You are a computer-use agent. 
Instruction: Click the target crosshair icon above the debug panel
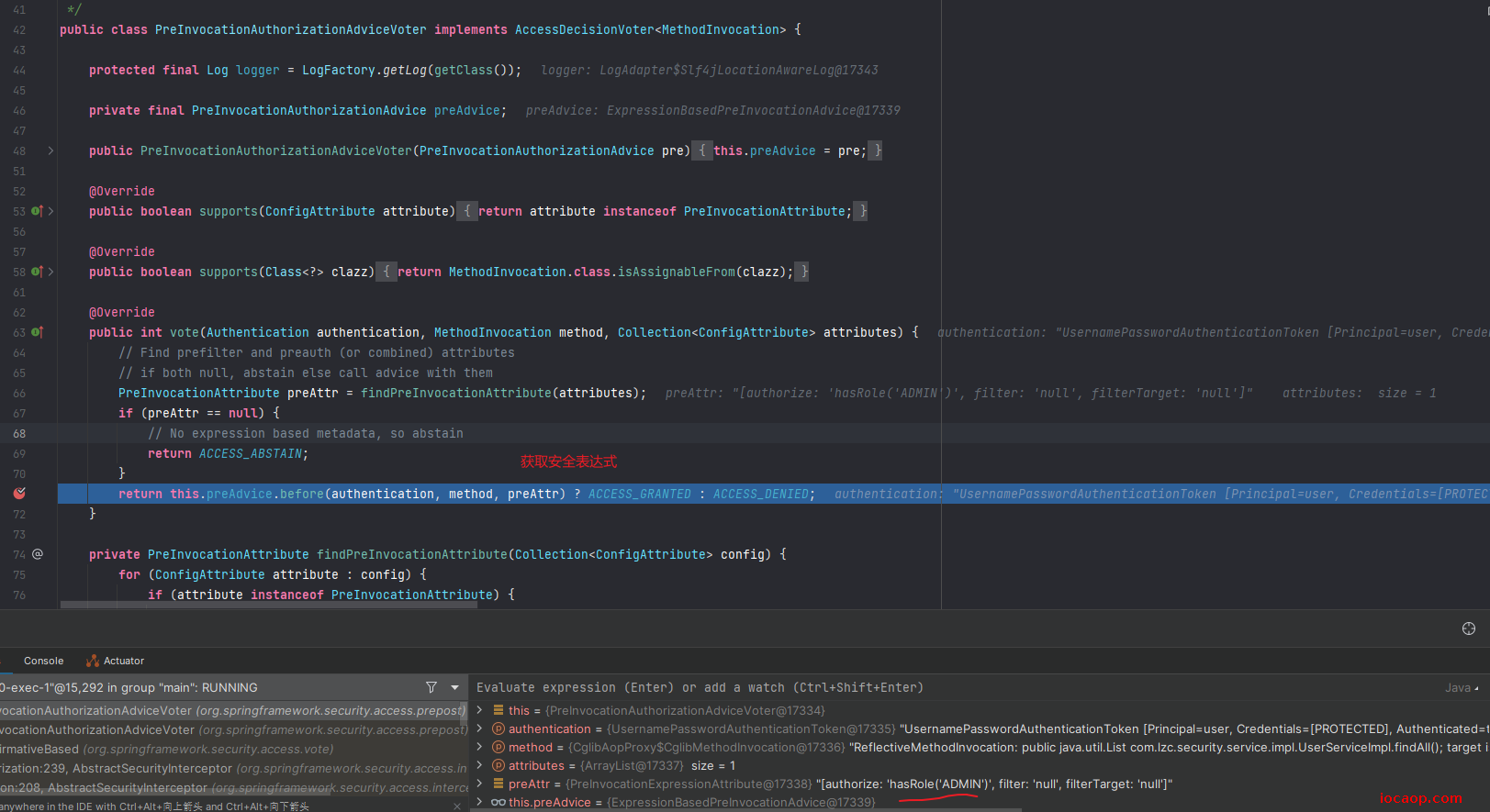1469,628
